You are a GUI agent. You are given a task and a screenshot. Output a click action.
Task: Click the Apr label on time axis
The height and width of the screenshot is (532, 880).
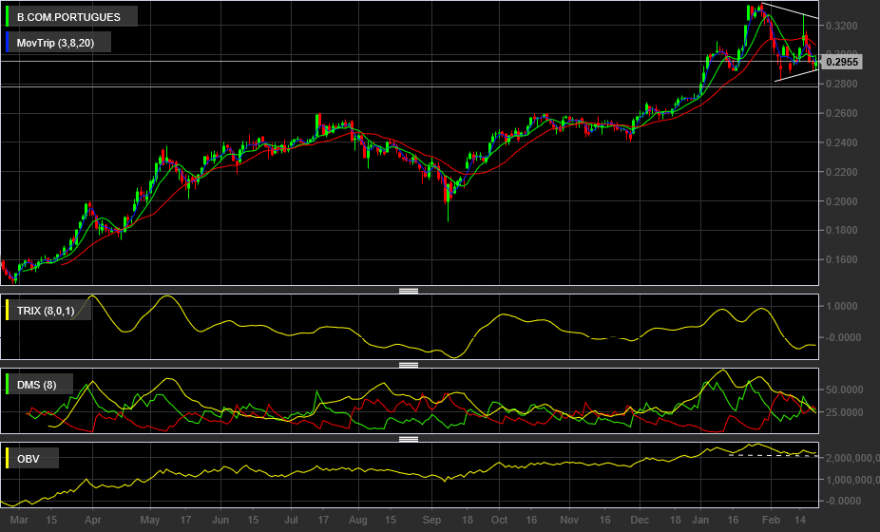(x=93, y=520)
